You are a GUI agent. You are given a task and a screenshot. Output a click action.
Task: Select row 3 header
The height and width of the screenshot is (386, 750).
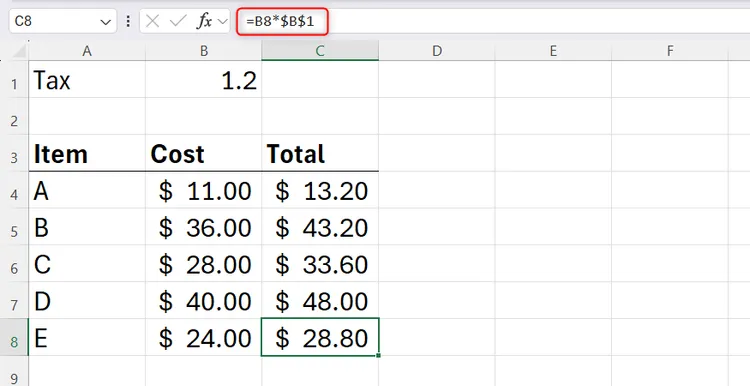[x=14, y=153]
